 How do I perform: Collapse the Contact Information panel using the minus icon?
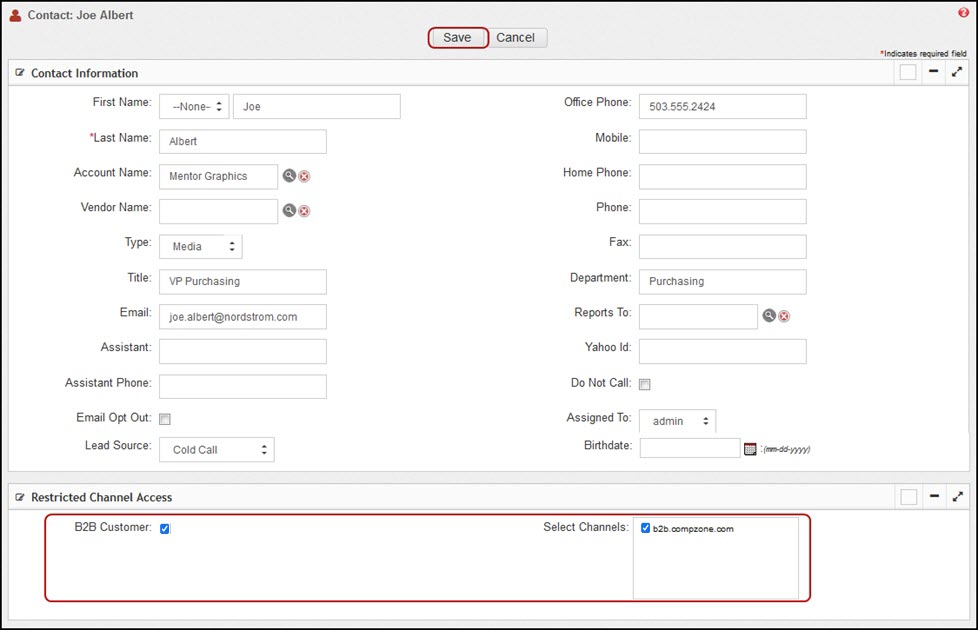tap(933, 72)
